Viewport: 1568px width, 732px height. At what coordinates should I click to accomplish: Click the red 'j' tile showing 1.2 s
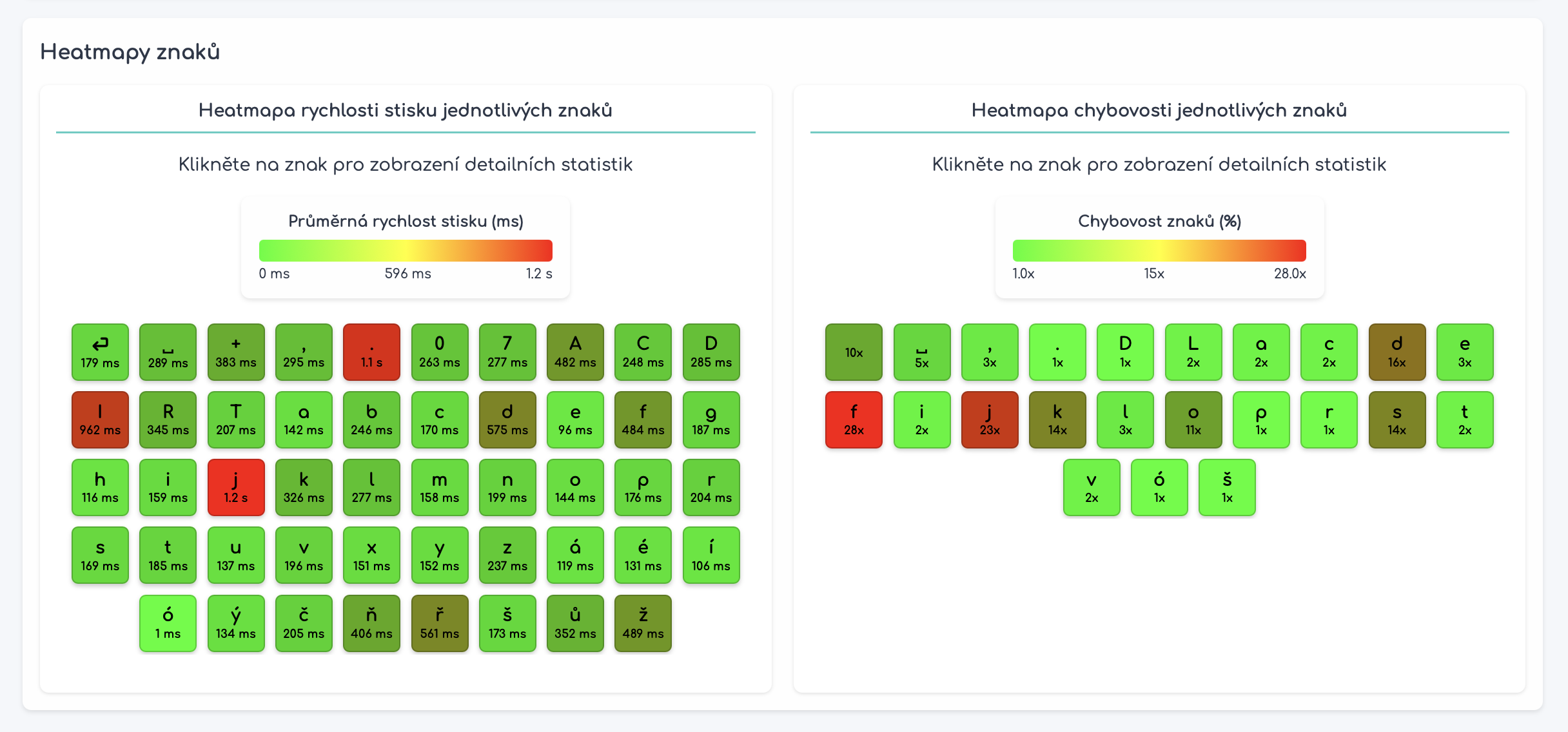pyautogui.click(x=236, y=487)
